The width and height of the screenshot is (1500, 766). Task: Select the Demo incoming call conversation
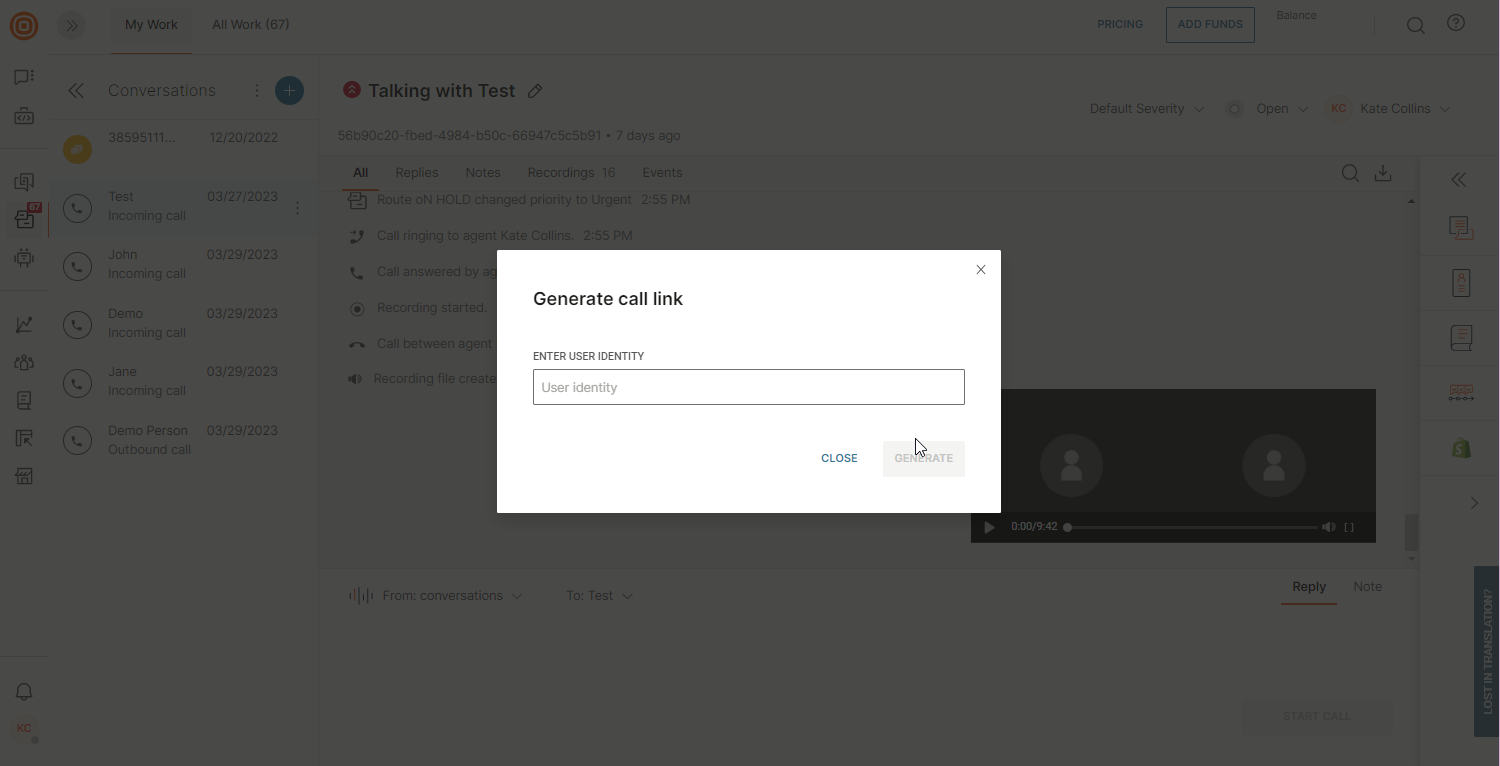185,324
